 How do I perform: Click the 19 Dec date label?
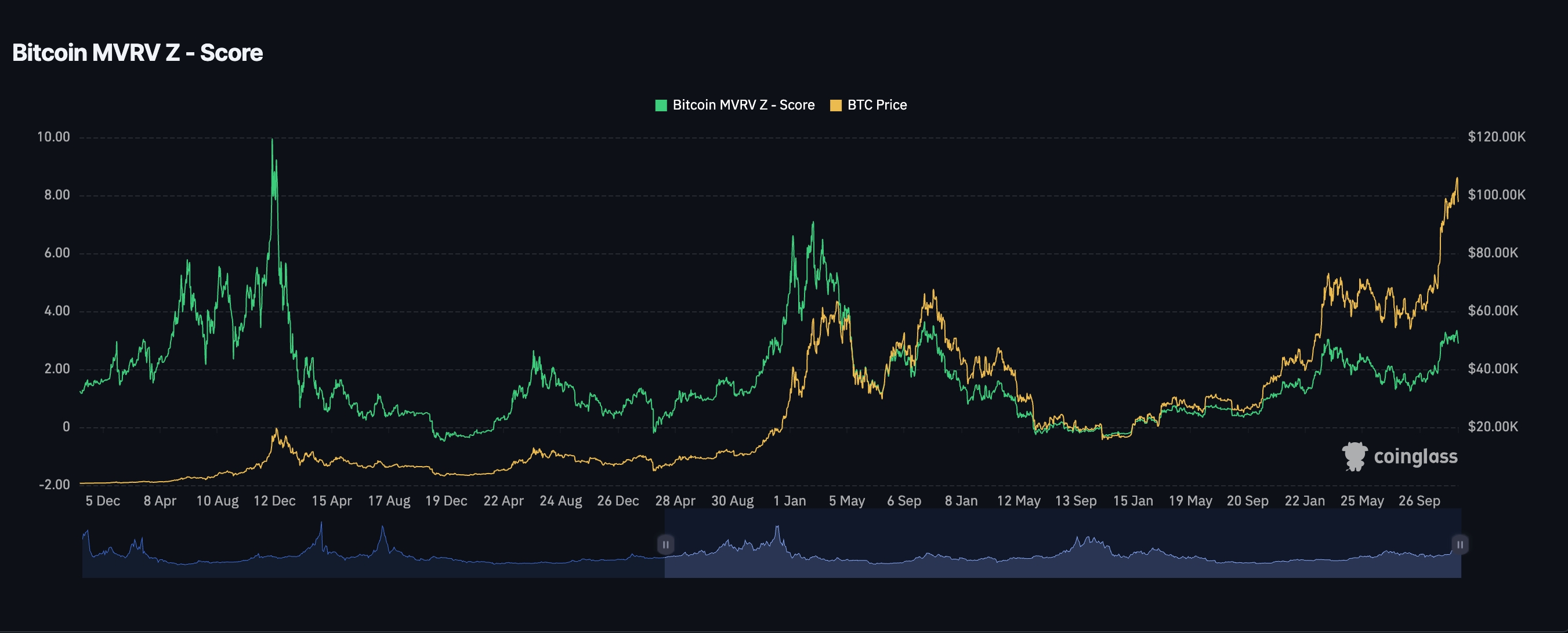pos(446,501)
